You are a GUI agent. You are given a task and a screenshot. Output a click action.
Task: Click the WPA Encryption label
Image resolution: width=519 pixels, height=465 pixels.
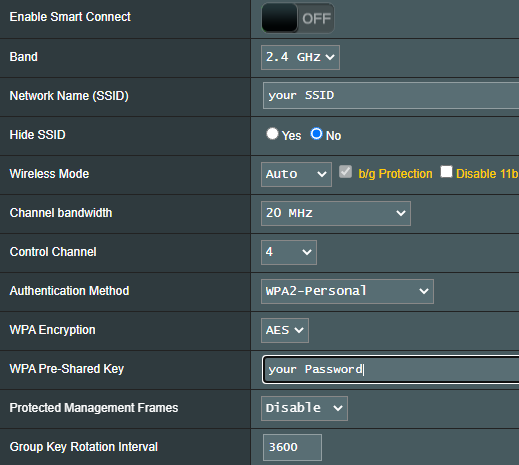(52, 330)
